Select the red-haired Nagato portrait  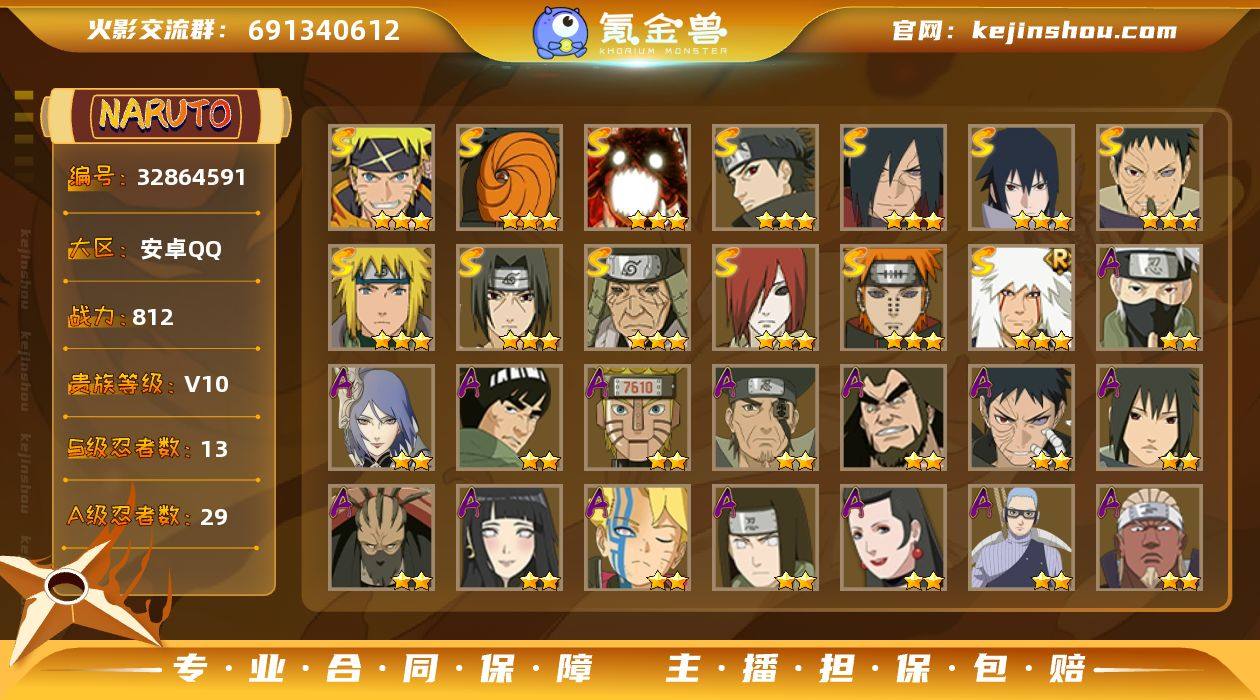[x=765, y=298]
